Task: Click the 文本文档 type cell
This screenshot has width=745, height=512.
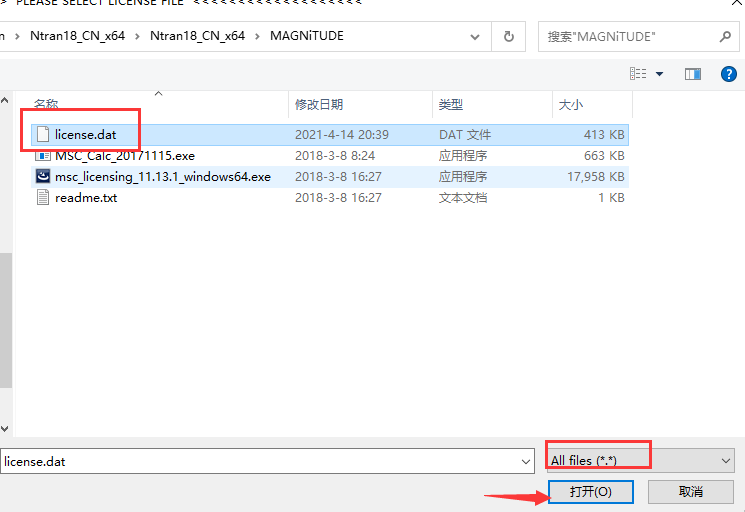Action: tap(463, 198)
